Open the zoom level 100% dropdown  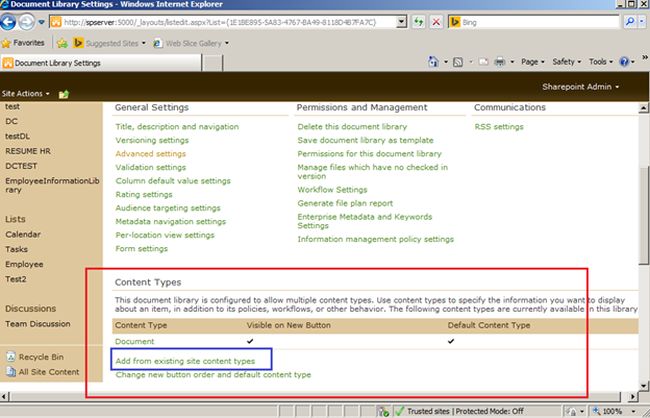click(634, 411)
